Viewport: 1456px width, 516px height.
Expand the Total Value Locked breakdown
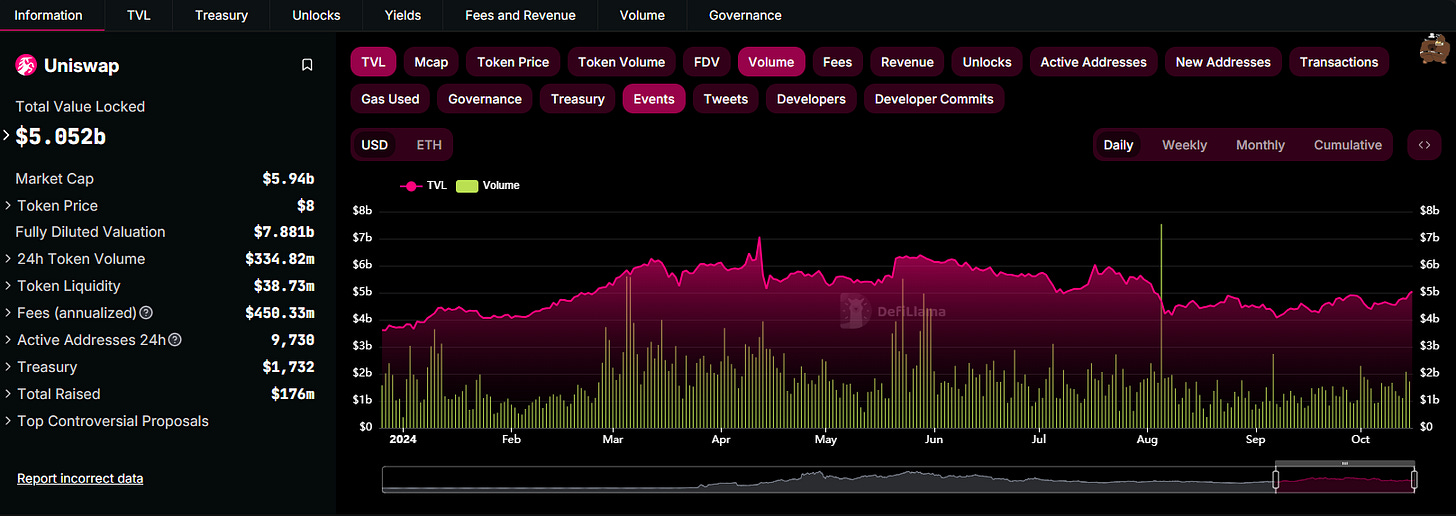click(x=7, y=134)
